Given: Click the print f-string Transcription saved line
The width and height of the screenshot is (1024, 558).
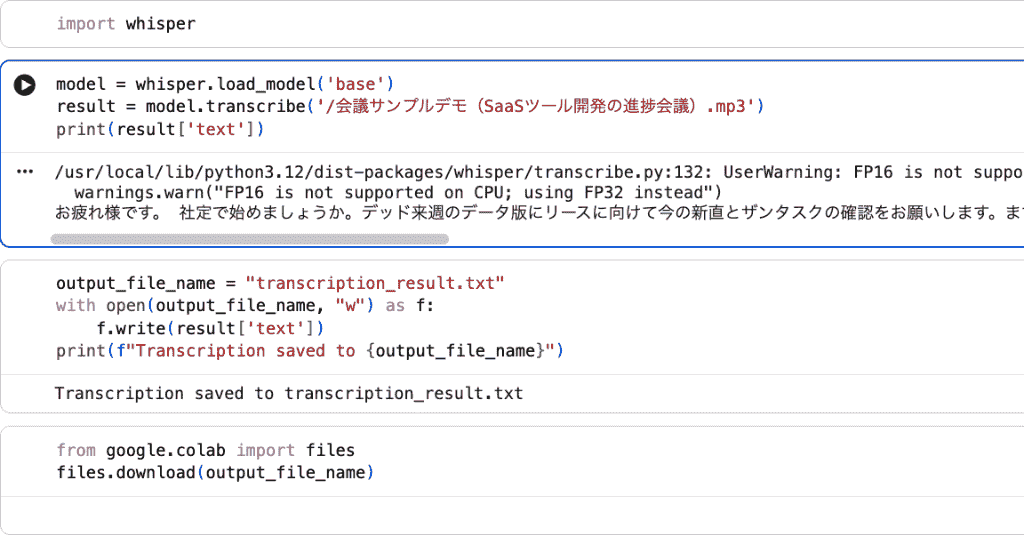Looking at the screenshot, I should click(x=310, y=351).
